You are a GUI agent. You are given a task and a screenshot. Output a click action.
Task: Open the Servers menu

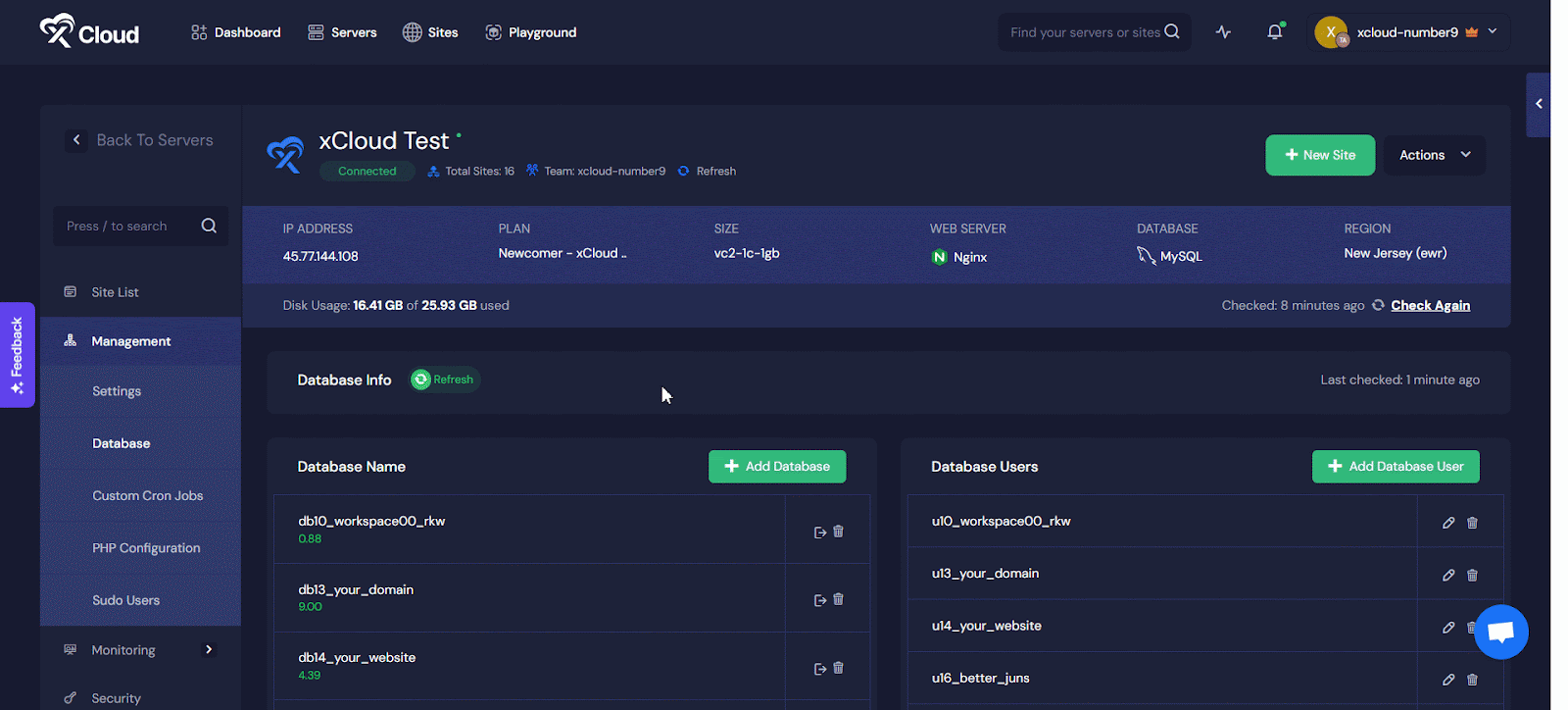point(342,32)
